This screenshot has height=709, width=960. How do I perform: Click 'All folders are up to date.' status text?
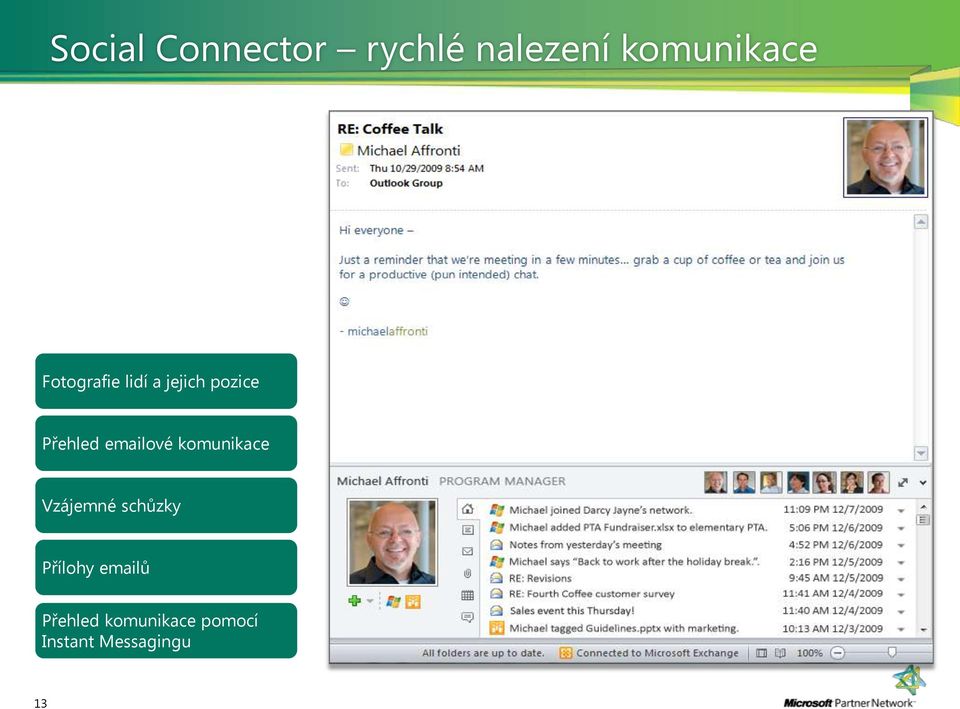483,653
